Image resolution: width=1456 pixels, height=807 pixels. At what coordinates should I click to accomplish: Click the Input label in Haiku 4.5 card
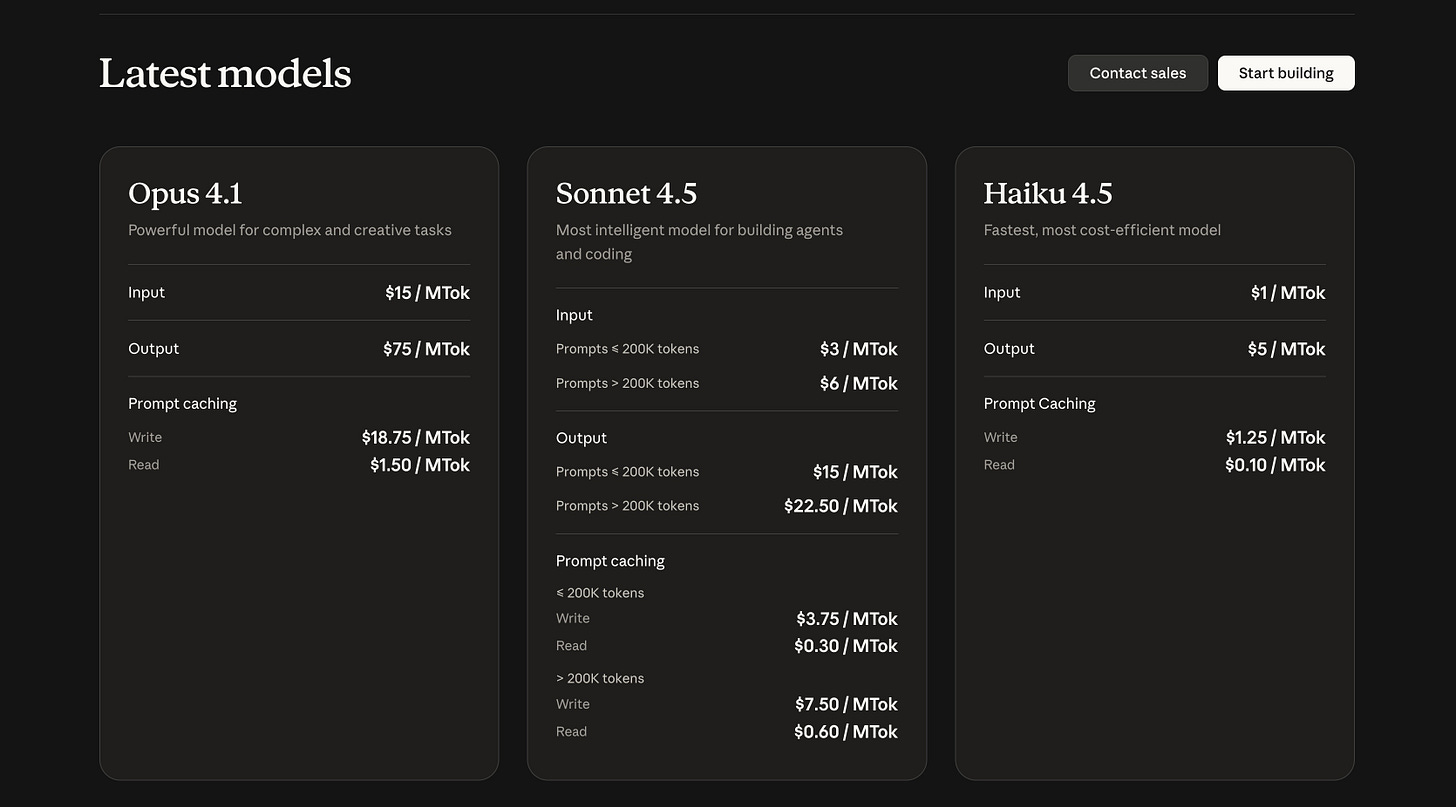[1002, 293]
